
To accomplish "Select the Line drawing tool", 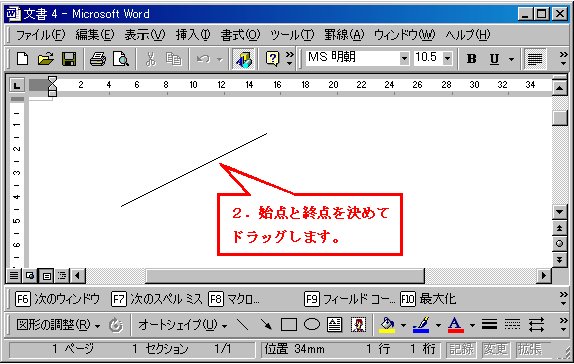I will tap(242, 324).
